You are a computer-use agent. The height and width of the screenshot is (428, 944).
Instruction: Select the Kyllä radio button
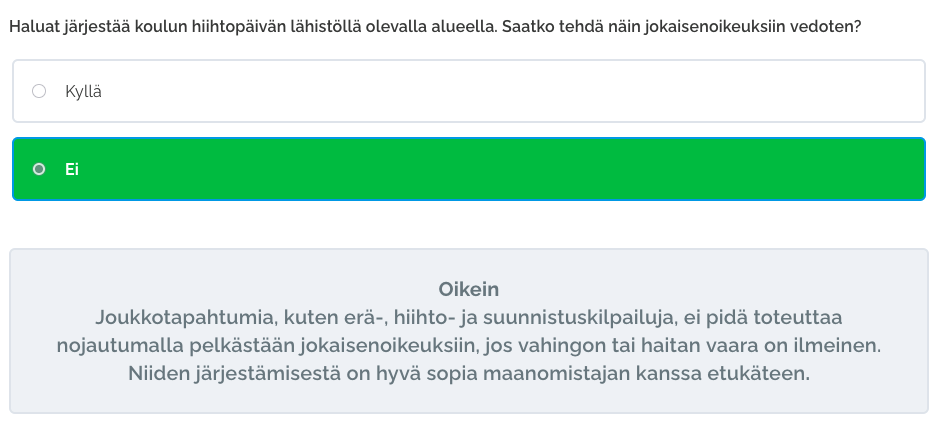[x=39, y=91]
